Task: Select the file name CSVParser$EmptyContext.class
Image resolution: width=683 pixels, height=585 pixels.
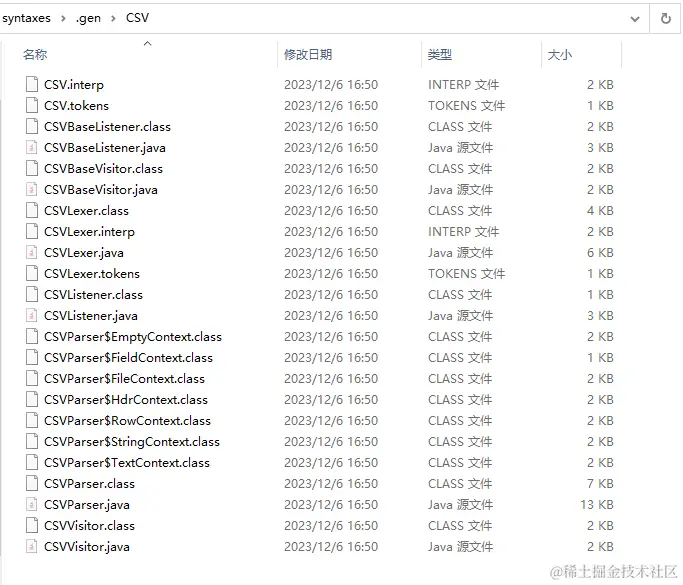Action: coord(133,337)
